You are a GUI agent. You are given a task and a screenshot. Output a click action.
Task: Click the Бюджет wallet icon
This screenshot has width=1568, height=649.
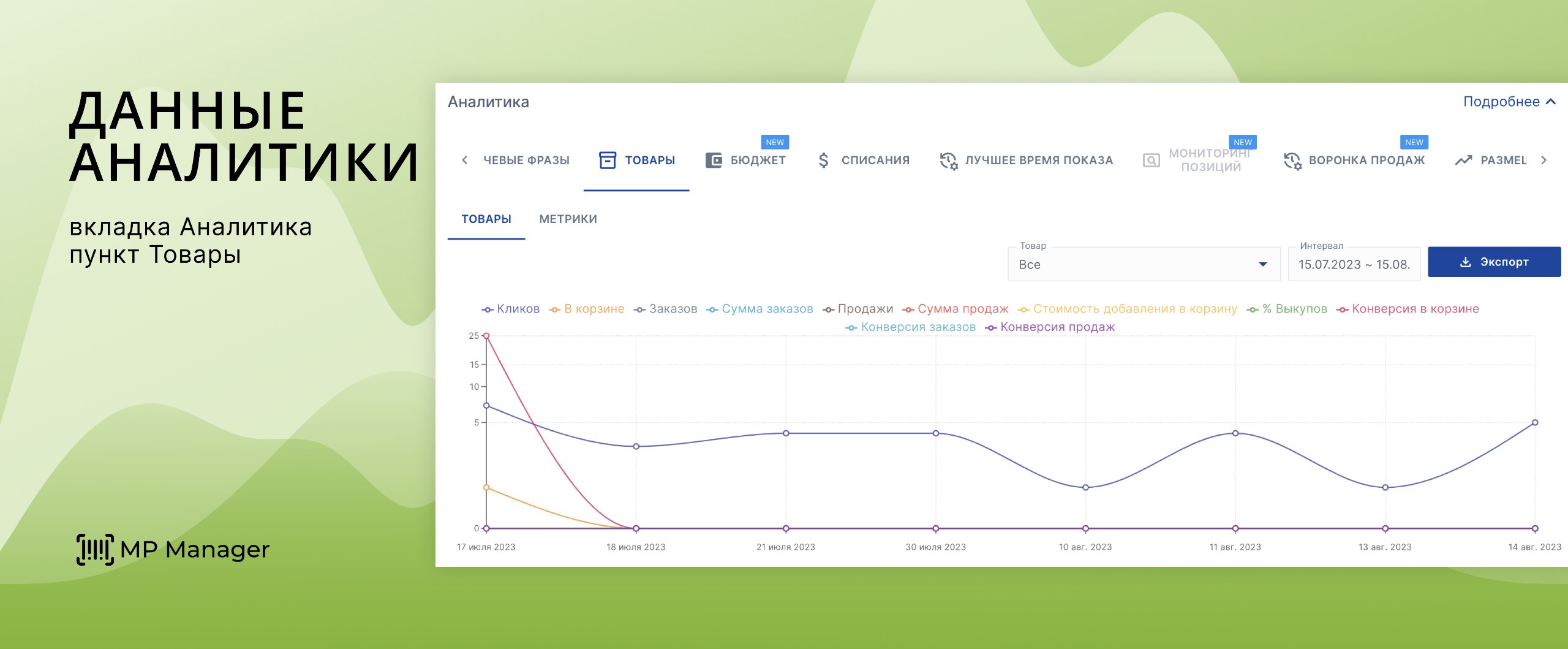[x=714, y=160]
